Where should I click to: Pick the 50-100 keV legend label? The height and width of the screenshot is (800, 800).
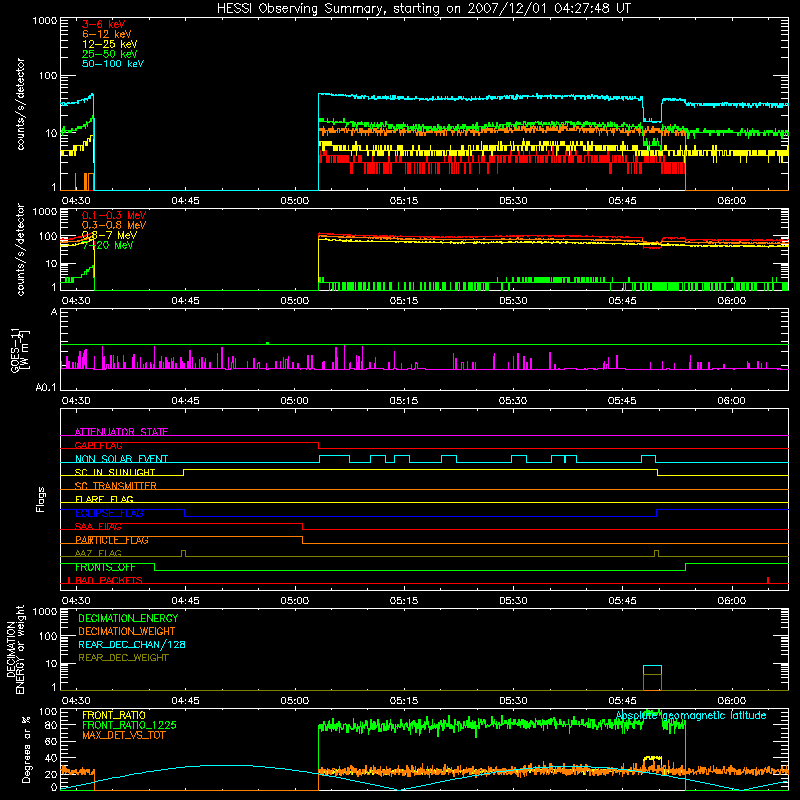point(113,64)
